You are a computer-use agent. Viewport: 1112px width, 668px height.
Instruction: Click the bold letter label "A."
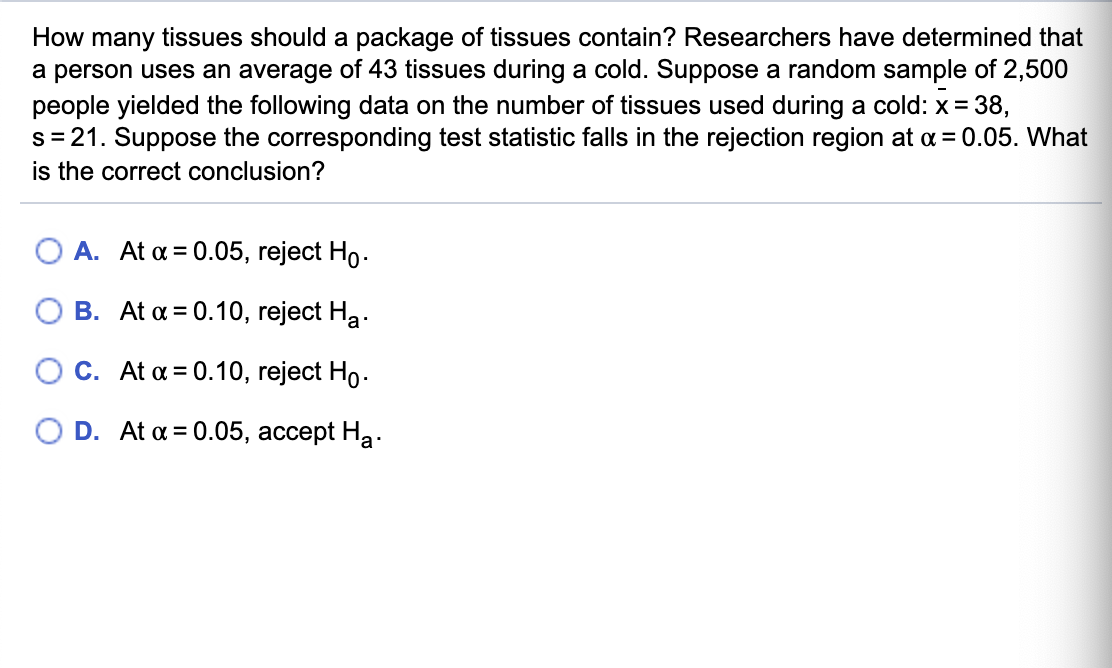tap(86, 251)
